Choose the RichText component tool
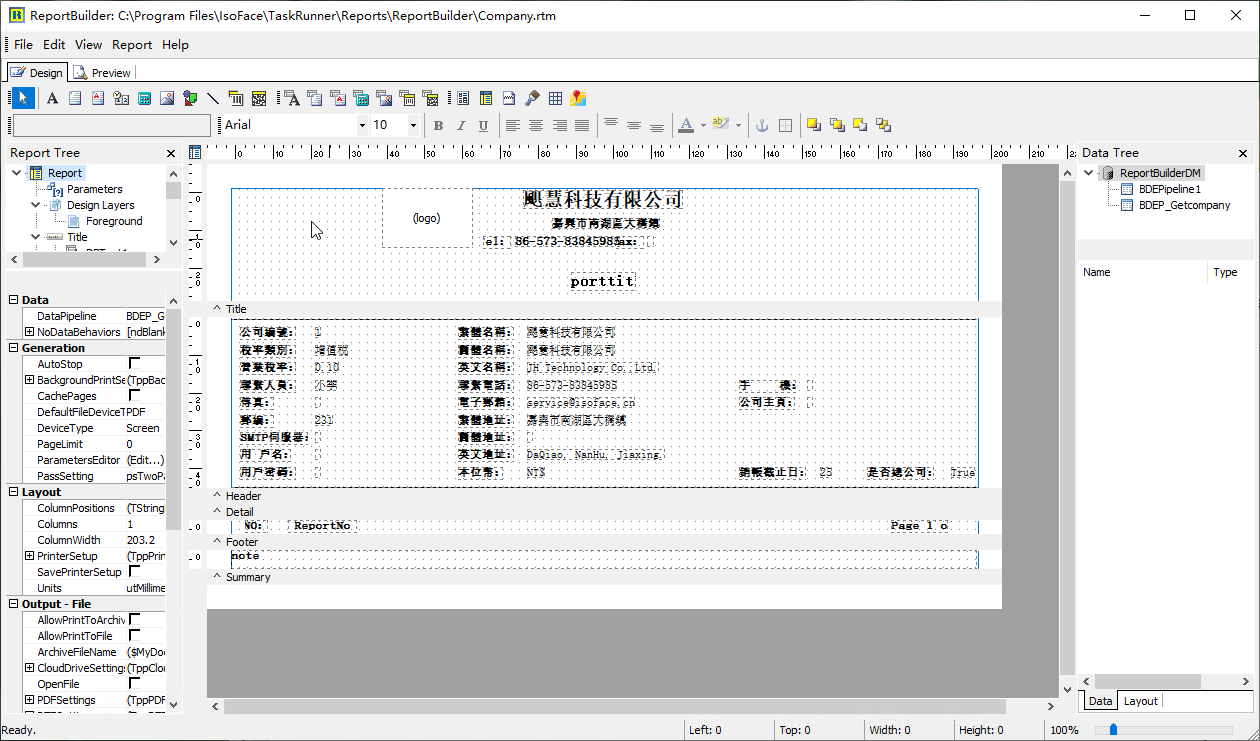Screen dimensions: 1260x741 coord(98,98)
